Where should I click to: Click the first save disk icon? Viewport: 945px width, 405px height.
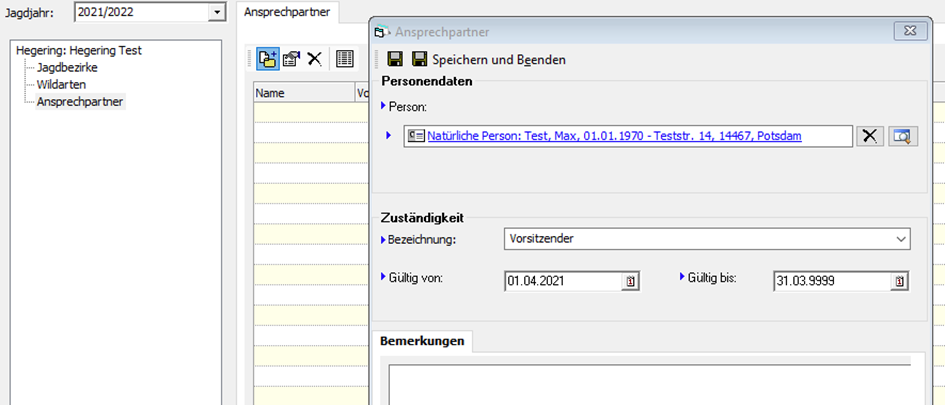pyautogui.click(x=394, y=60)
